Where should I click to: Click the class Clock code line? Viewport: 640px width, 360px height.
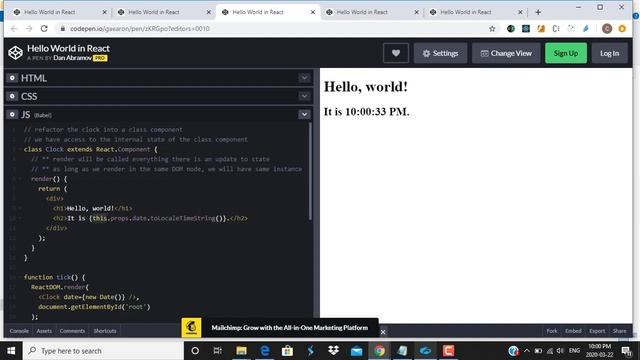pyautogui.click(x=91, y=149)
